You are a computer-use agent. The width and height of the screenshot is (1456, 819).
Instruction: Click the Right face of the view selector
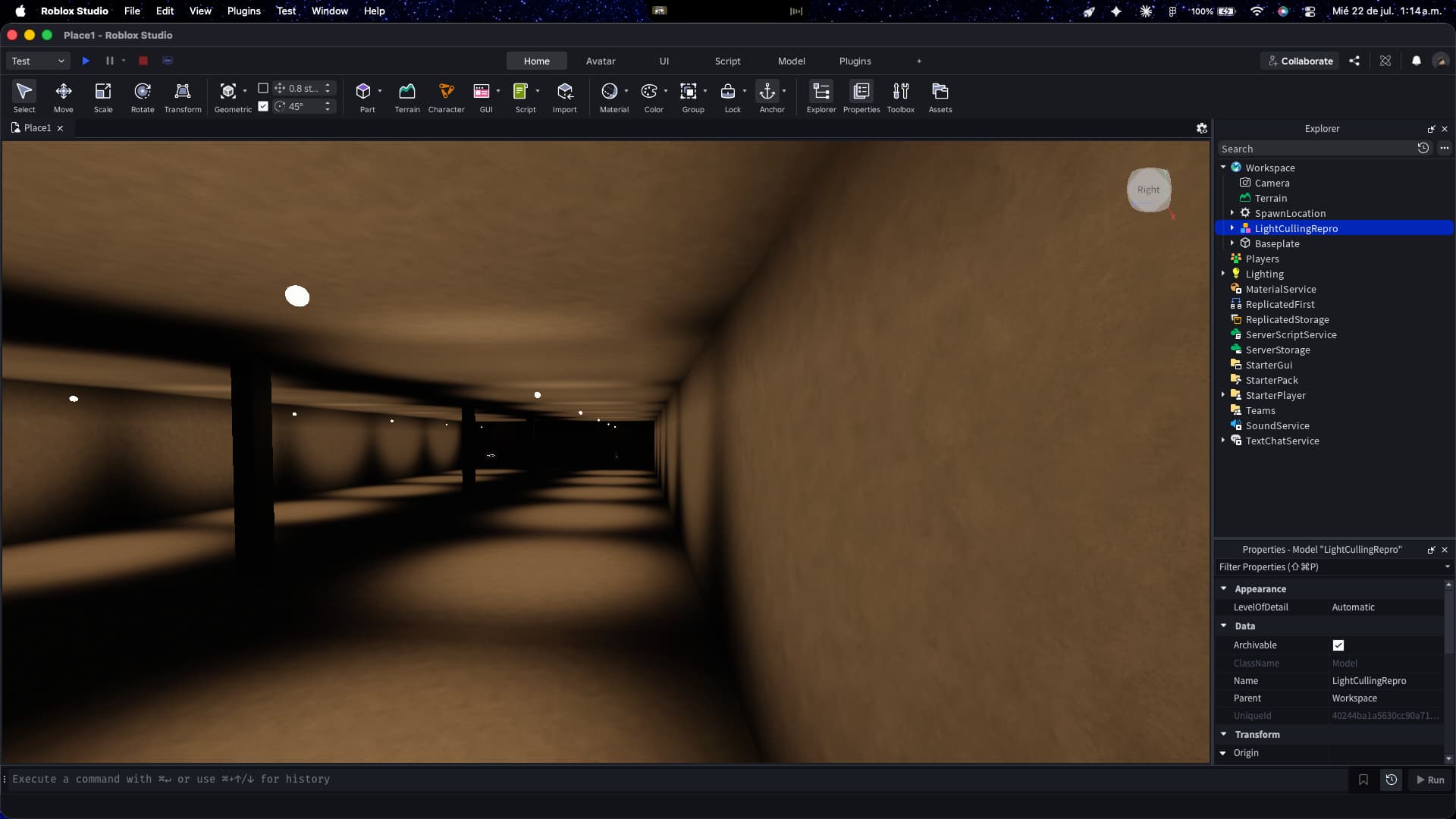1149,190
